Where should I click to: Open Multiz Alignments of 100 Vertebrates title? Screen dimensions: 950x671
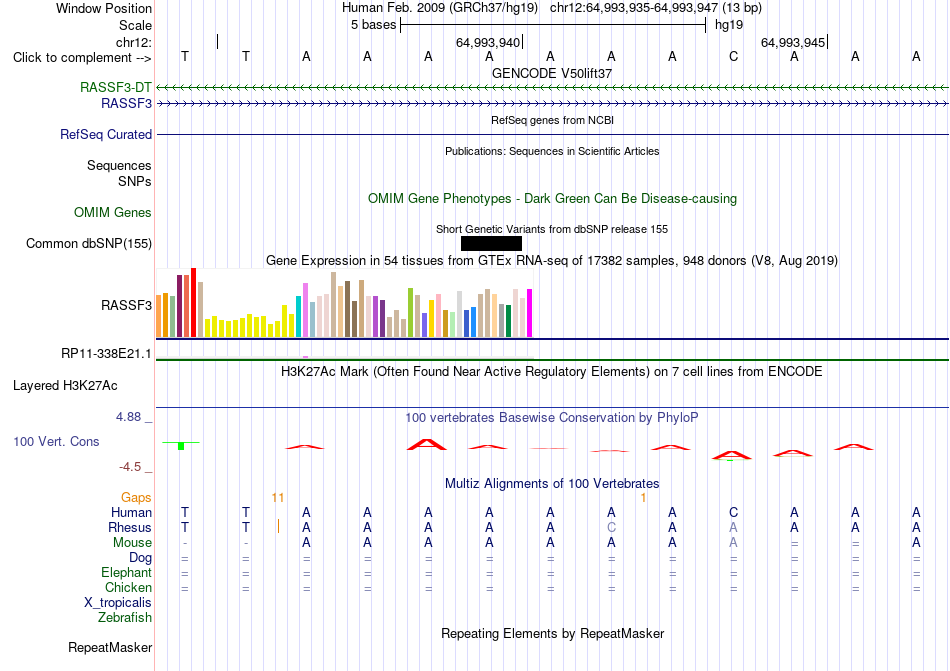point(552,484)
